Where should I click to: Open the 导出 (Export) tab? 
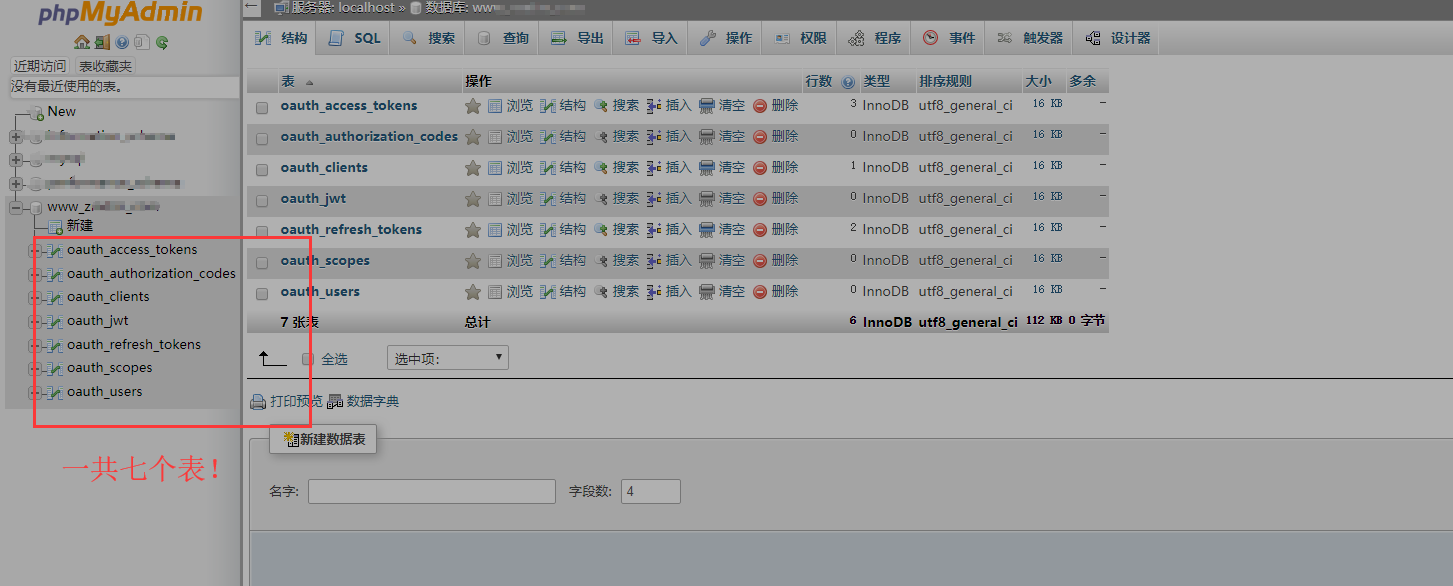point(577,38)
